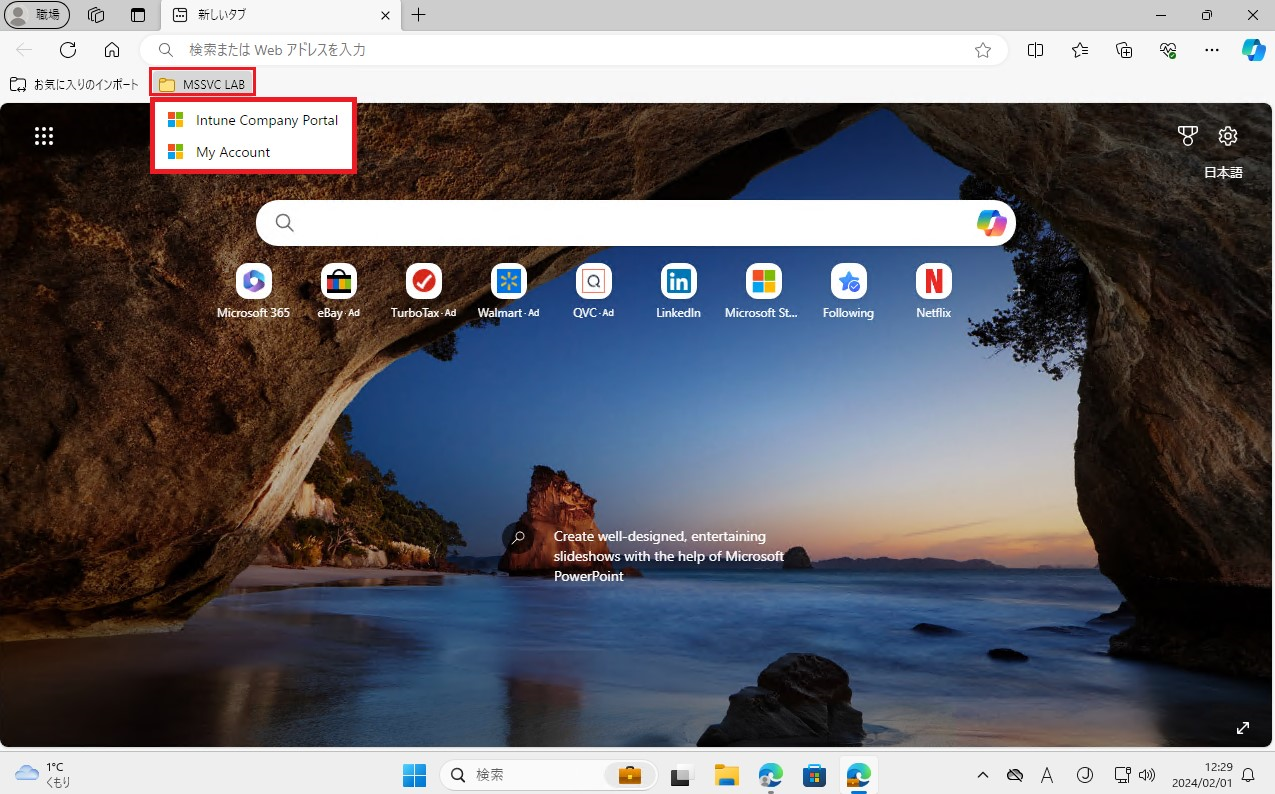Open TurboTax quick link tile
The width and height of the screenshot is (1275, 794).
click(424, 292)
